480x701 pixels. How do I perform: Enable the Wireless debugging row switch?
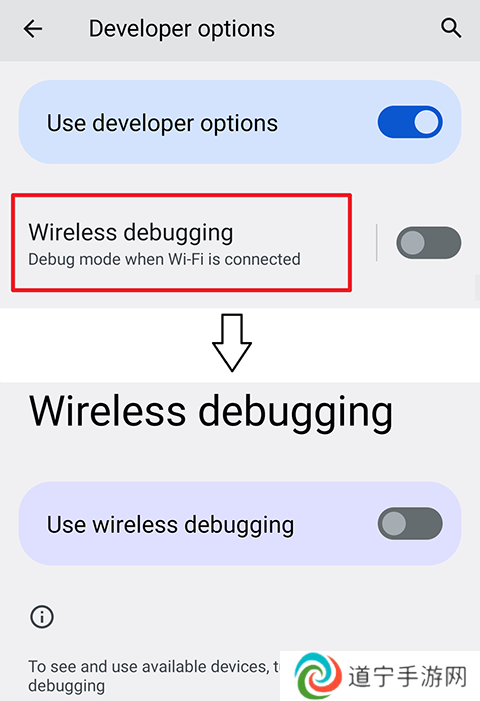429,243
